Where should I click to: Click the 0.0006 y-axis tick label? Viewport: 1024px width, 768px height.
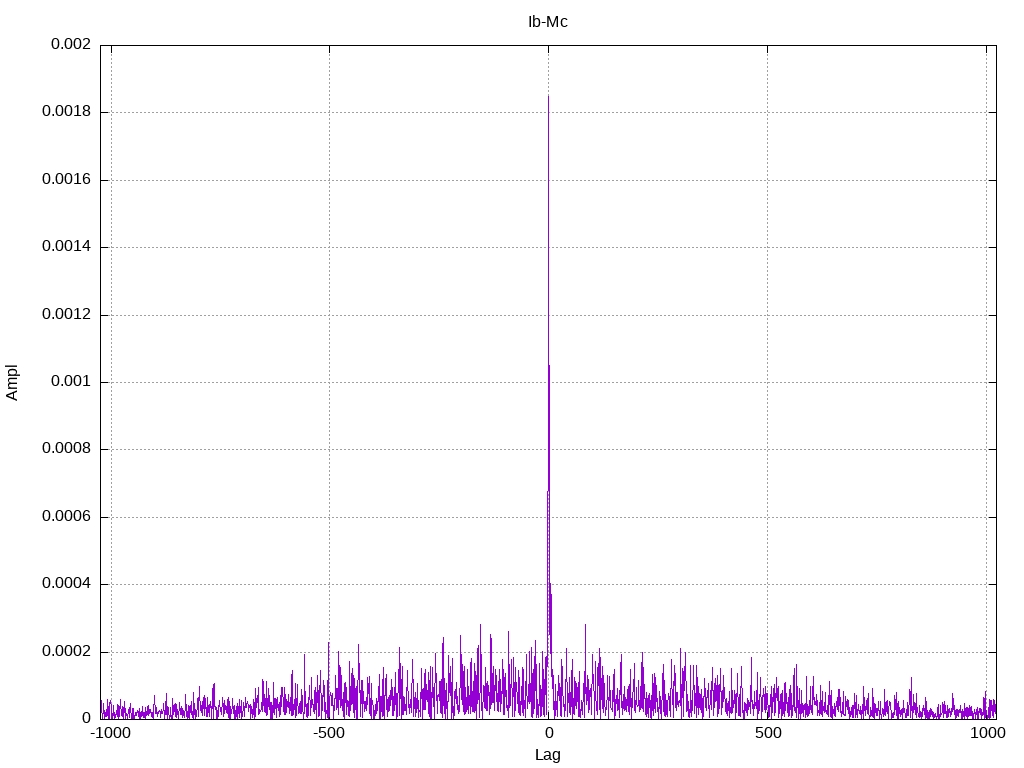(66, 517)
